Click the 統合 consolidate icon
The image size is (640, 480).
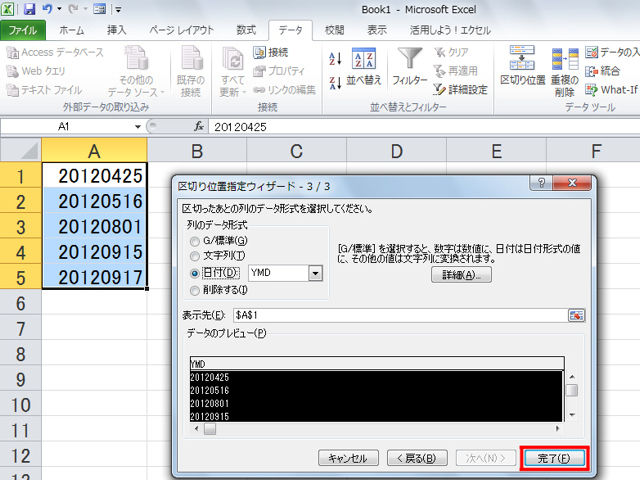[x=591, y=71]
